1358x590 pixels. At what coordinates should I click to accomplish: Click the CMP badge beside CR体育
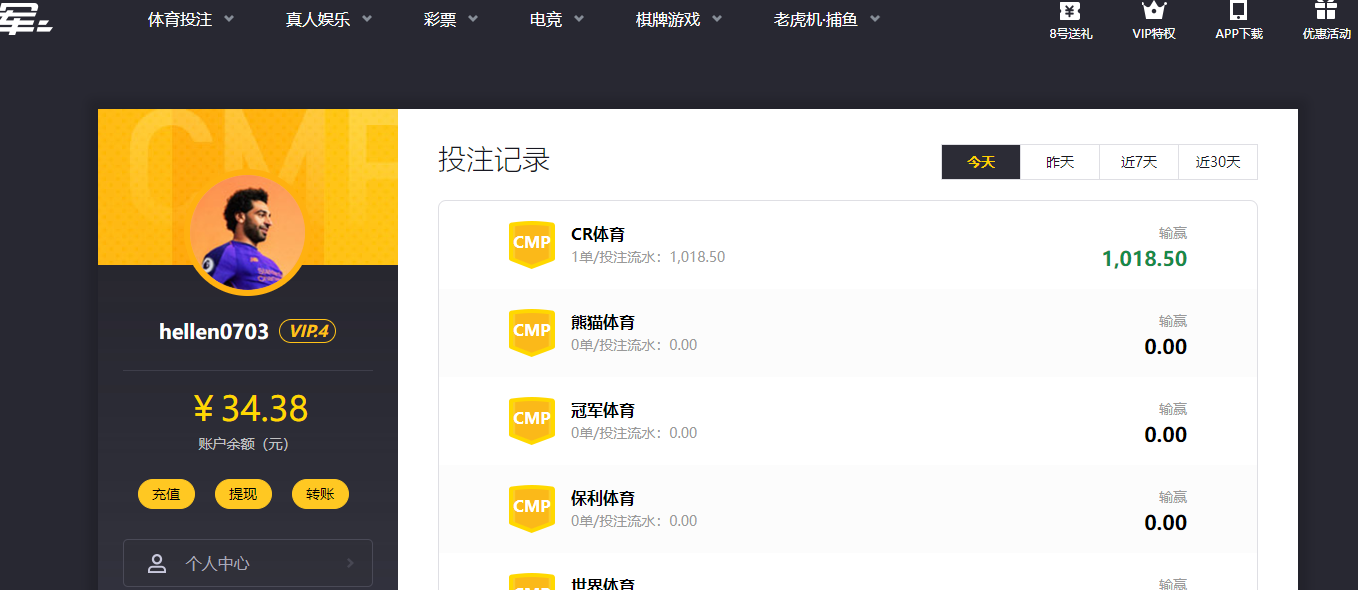[532, 243]
